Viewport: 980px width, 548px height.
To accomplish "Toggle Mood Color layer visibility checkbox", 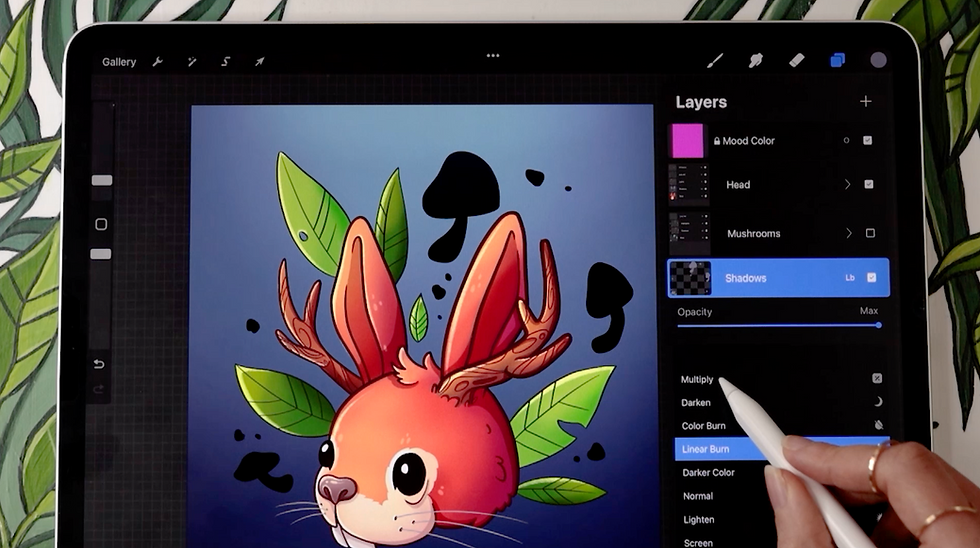I will click(x=868, y=141).
